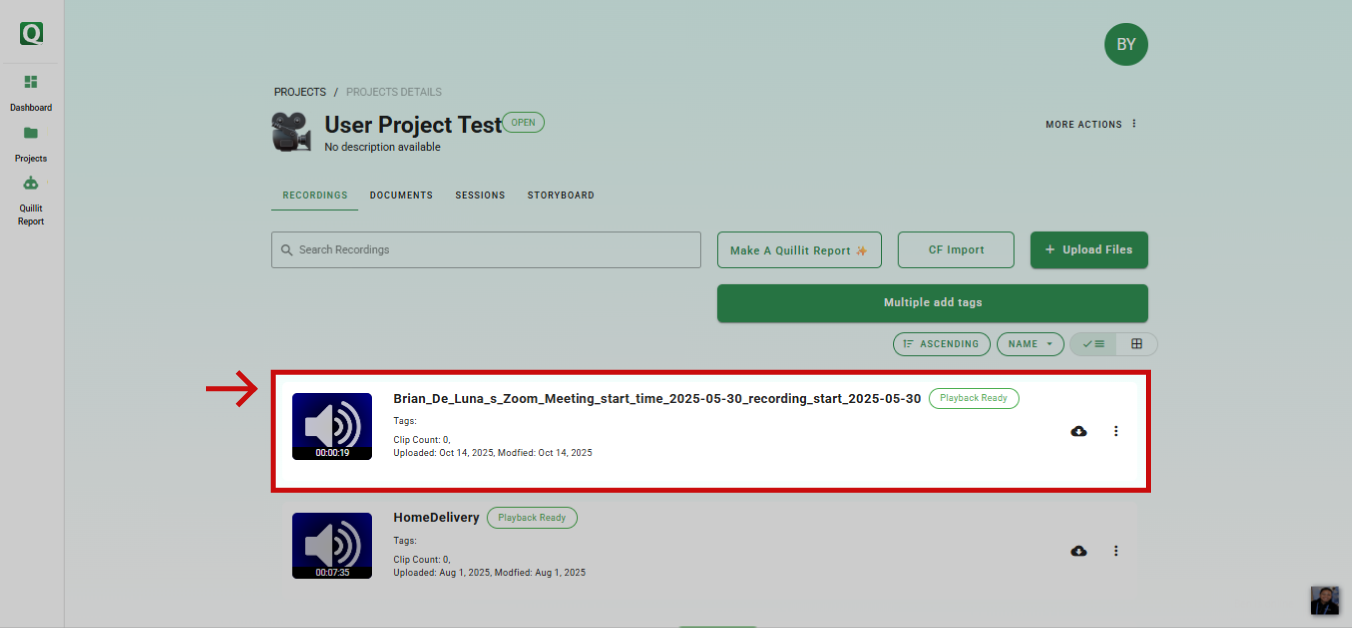
Task: Toggle Ascending sort order
Action: point(941,344)
